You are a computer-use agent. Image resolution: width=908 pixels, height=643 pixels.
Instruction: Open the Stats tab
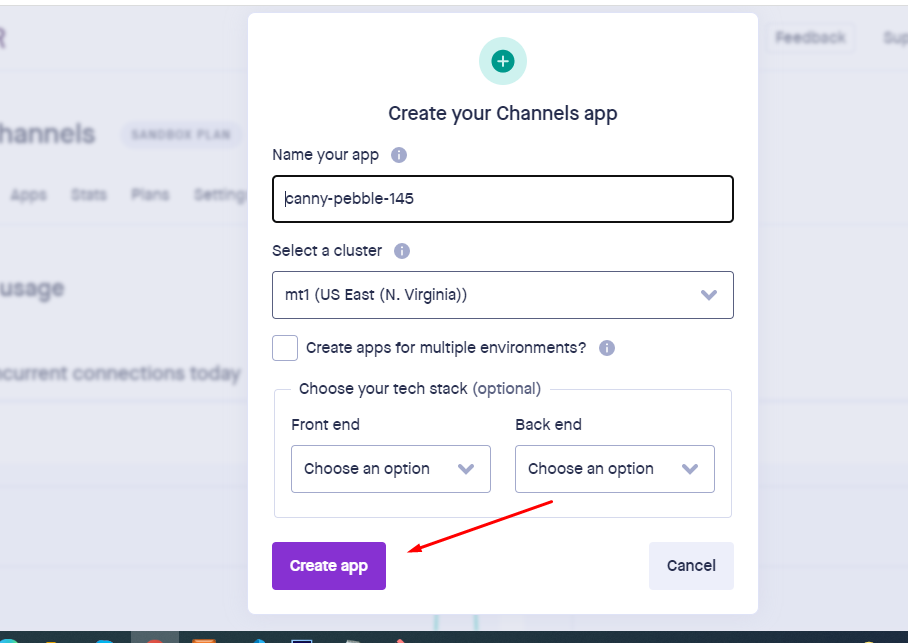pyautogui.click(x=89, y=195)
